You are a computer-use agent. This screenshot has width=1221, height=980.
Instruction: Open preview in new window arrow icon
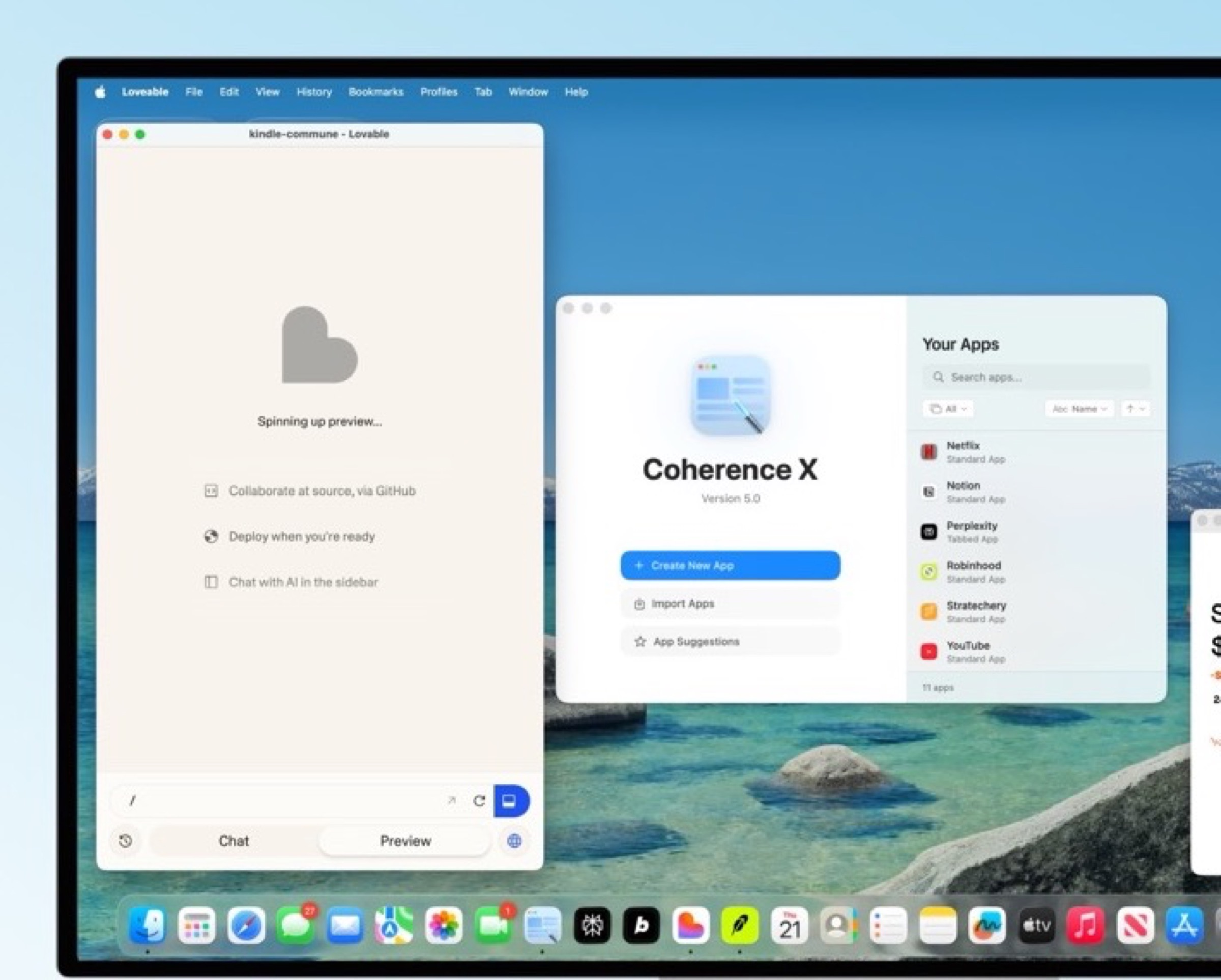pos(451,800)
